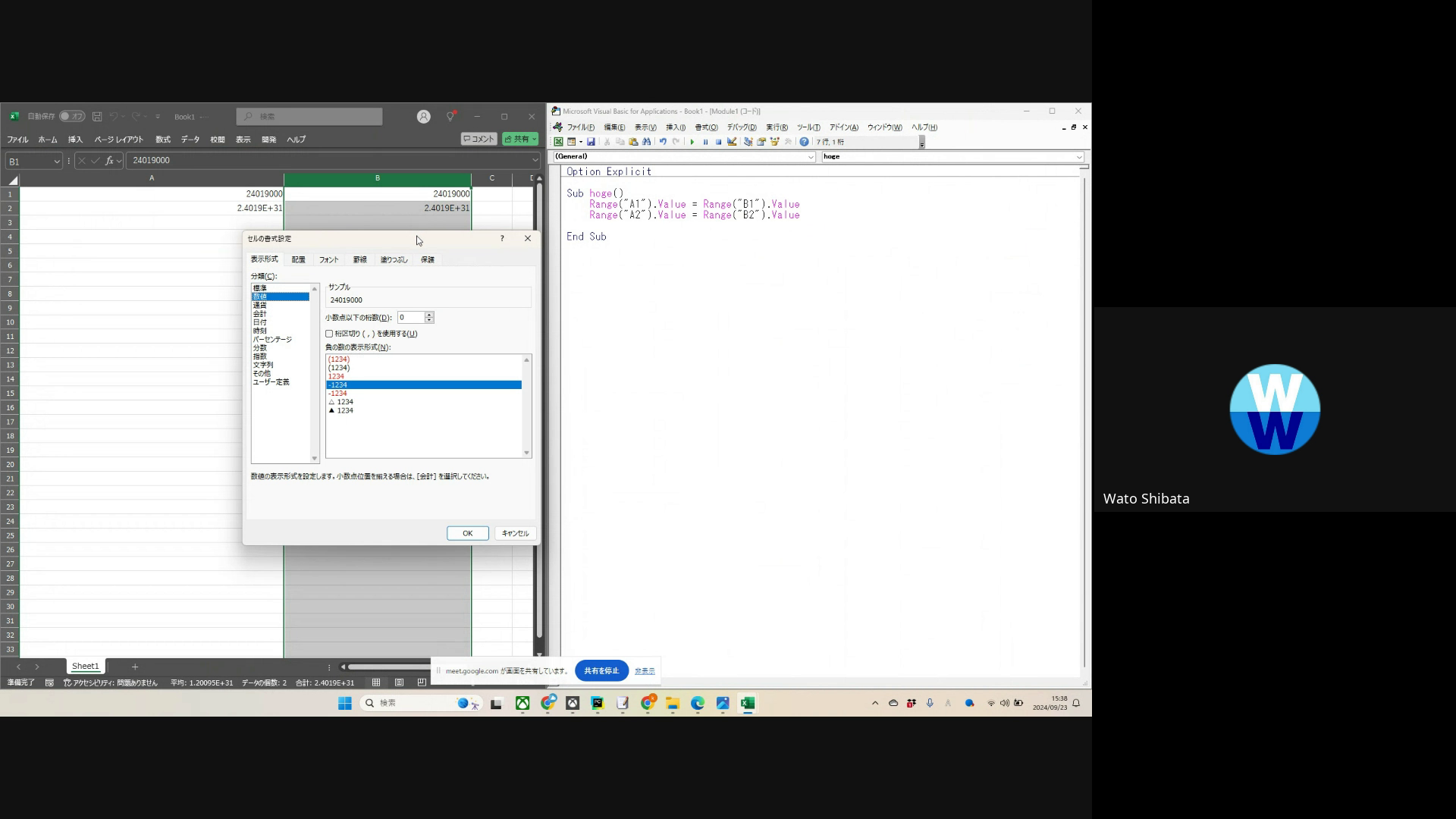
Task: Switch to the フォント tab
Action: pyautogui.click(x=328, y=259)
